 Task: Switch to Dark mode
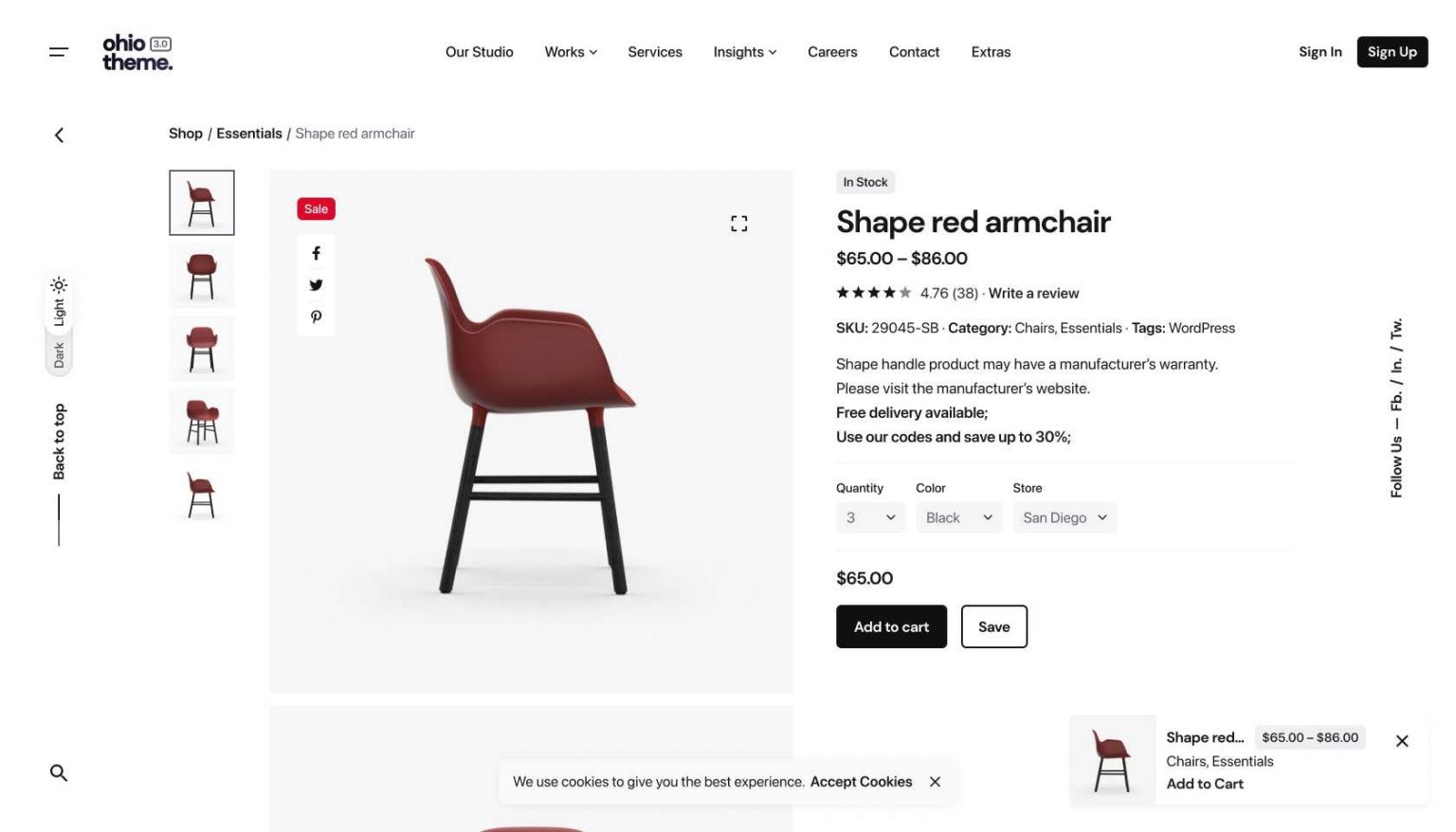(x=59, y=355)
